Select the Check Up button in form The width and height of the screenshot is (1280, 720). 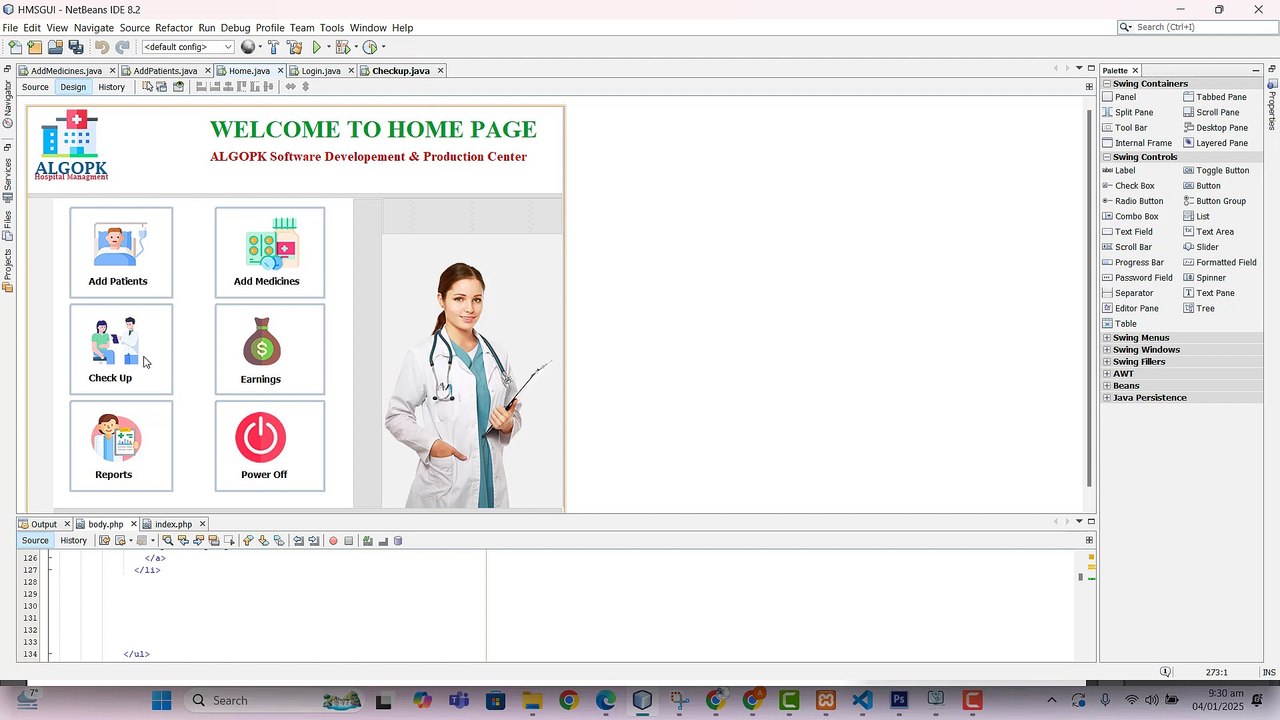pyautogui.click(x=121, y=349)
